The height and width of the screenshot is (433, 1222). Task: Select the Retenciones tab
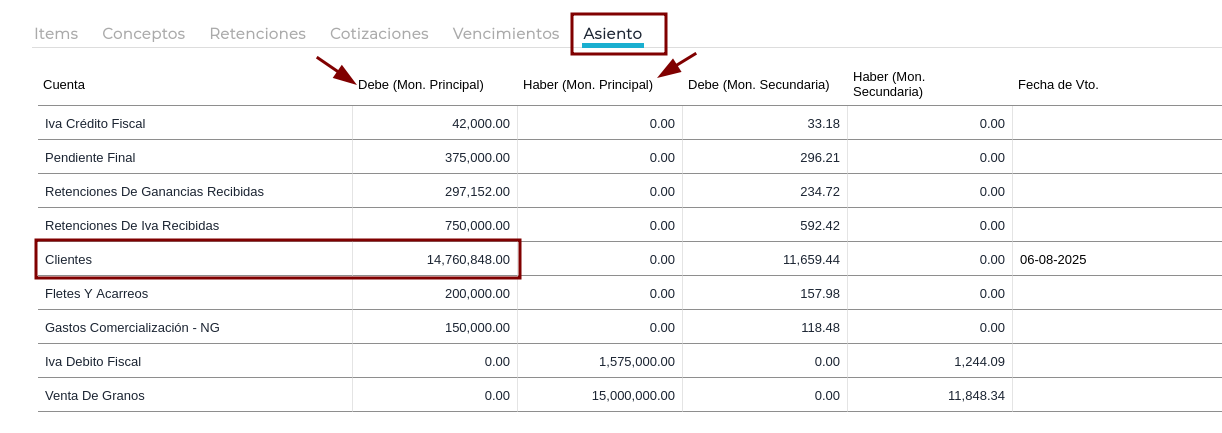[257, 33]
